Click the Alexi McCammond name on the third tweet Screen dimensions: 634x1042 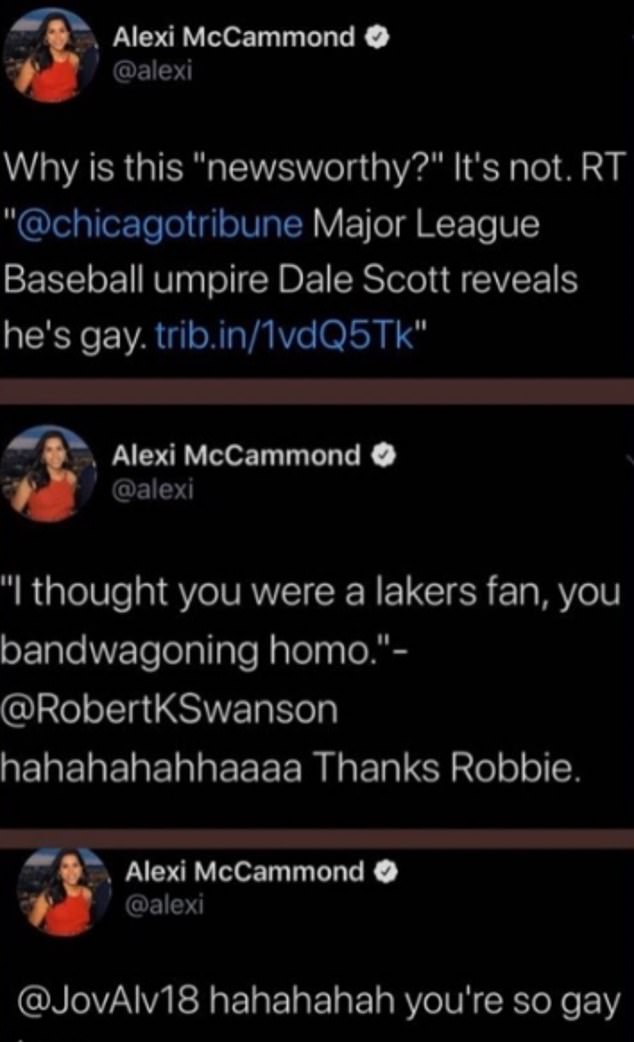245,871
